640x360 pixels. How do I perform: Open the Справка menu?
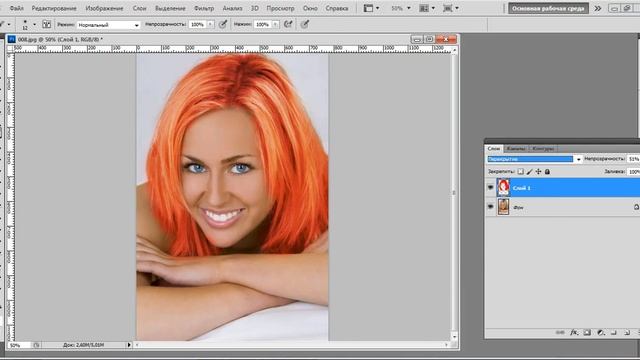click(x=337, y=8)
